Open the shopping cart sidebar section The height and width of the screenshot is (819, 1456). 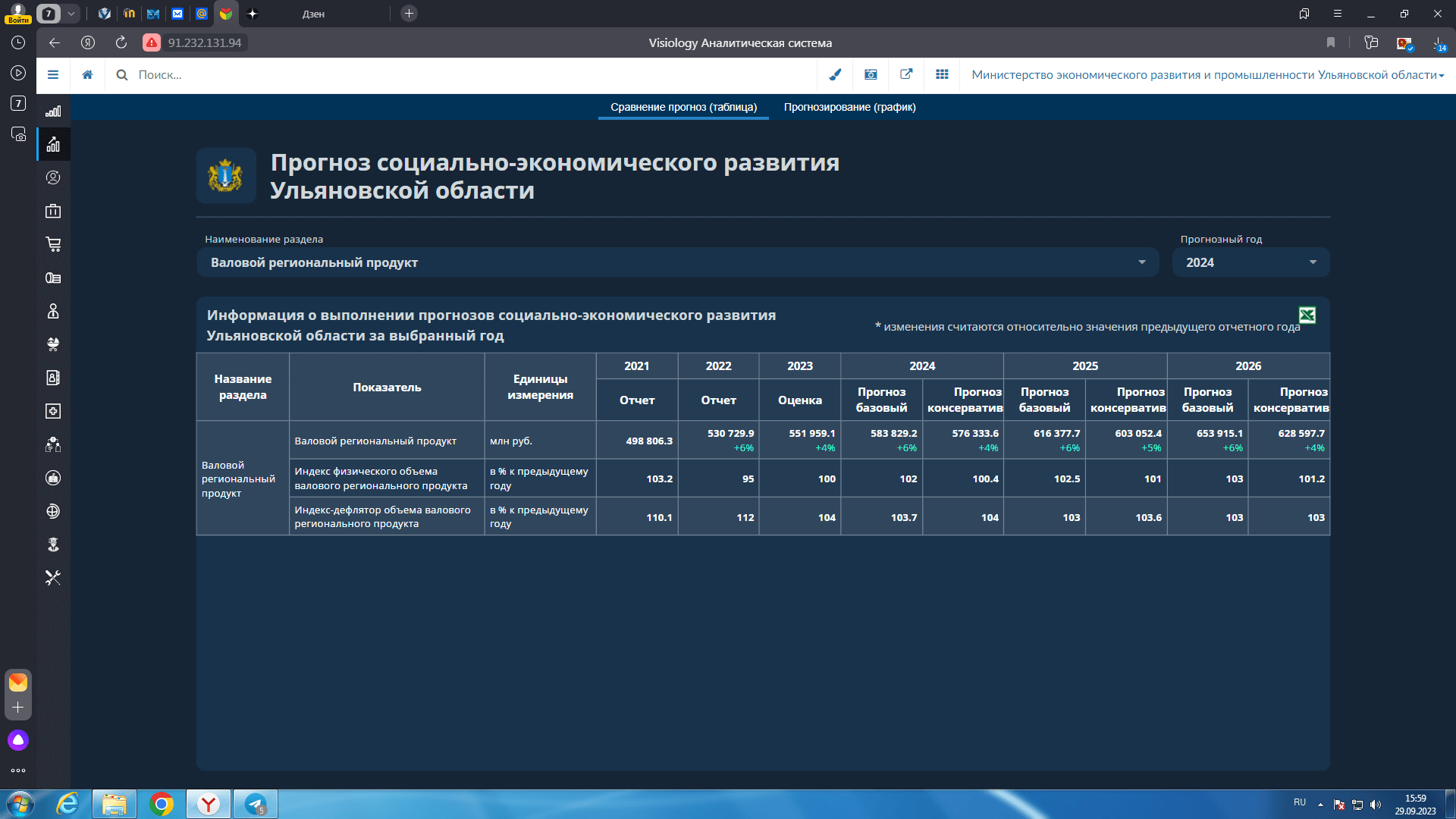click(x=53, y=244)
